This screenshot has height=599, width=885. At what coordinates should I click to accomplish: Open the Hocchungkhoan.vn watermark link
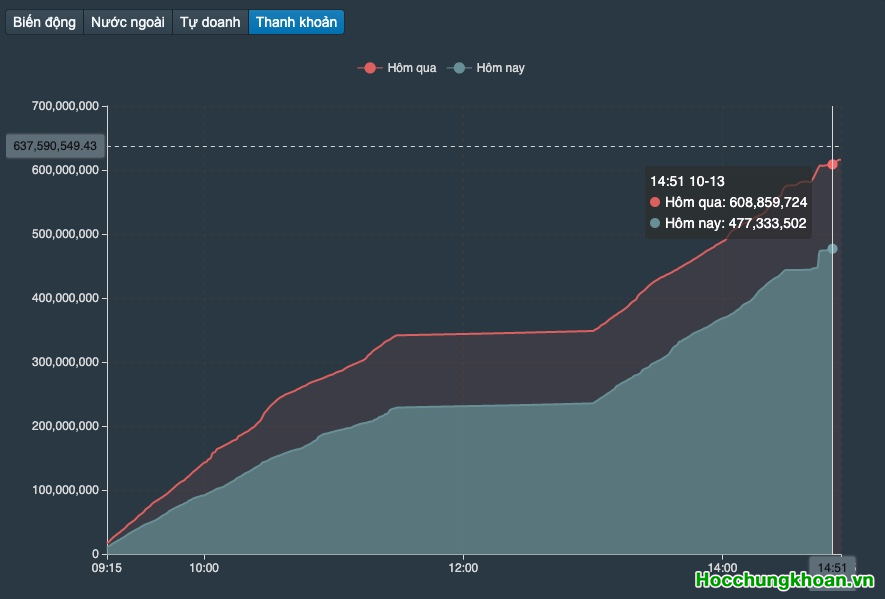[785, 581]
